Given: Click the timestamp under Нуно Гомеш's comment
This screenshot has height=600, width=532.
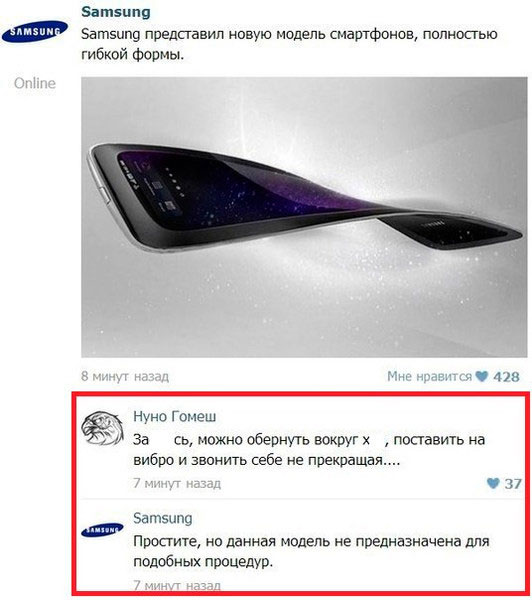Looking at the screenshot, I should [177, 484].
